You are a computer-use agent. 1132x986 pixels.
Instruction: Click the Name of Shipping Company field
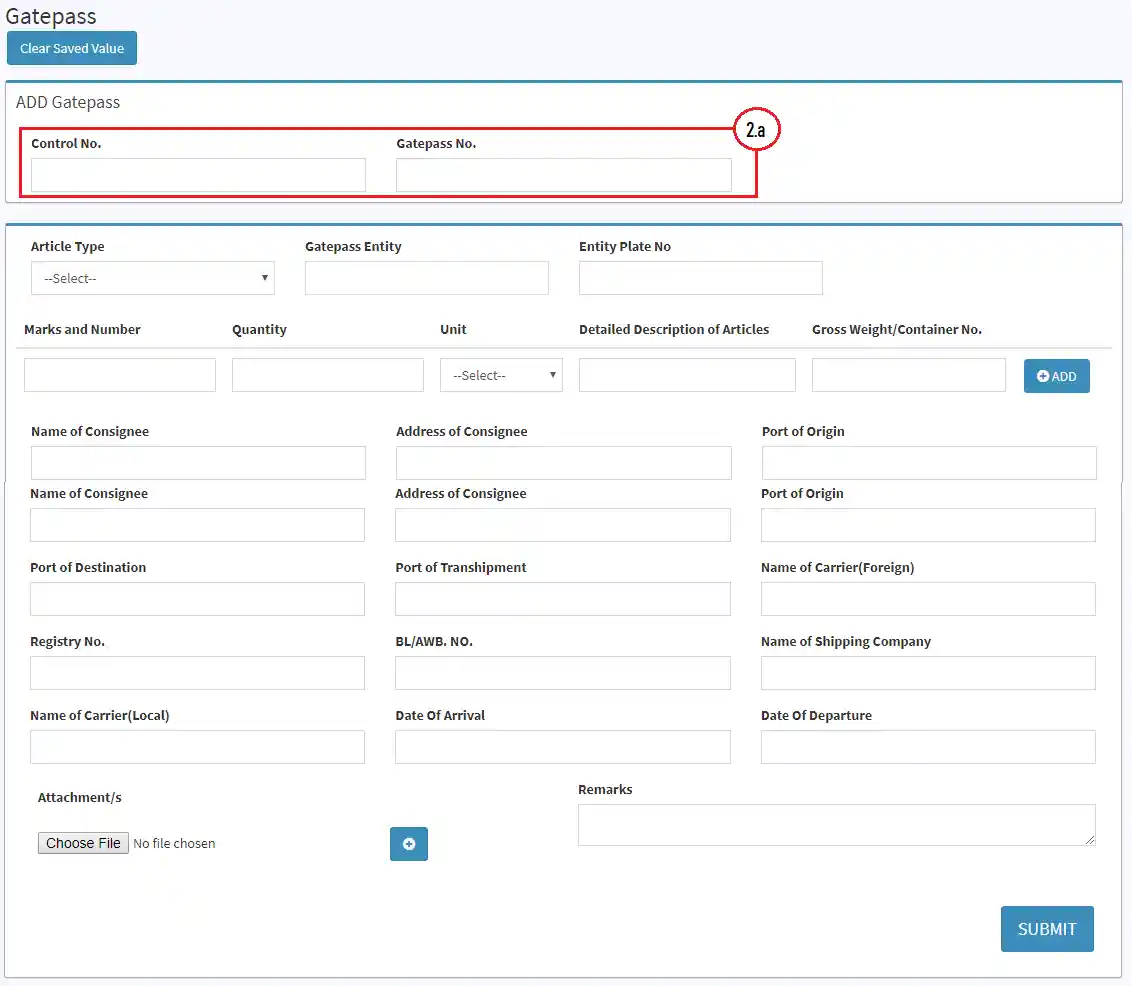(928, 673)
